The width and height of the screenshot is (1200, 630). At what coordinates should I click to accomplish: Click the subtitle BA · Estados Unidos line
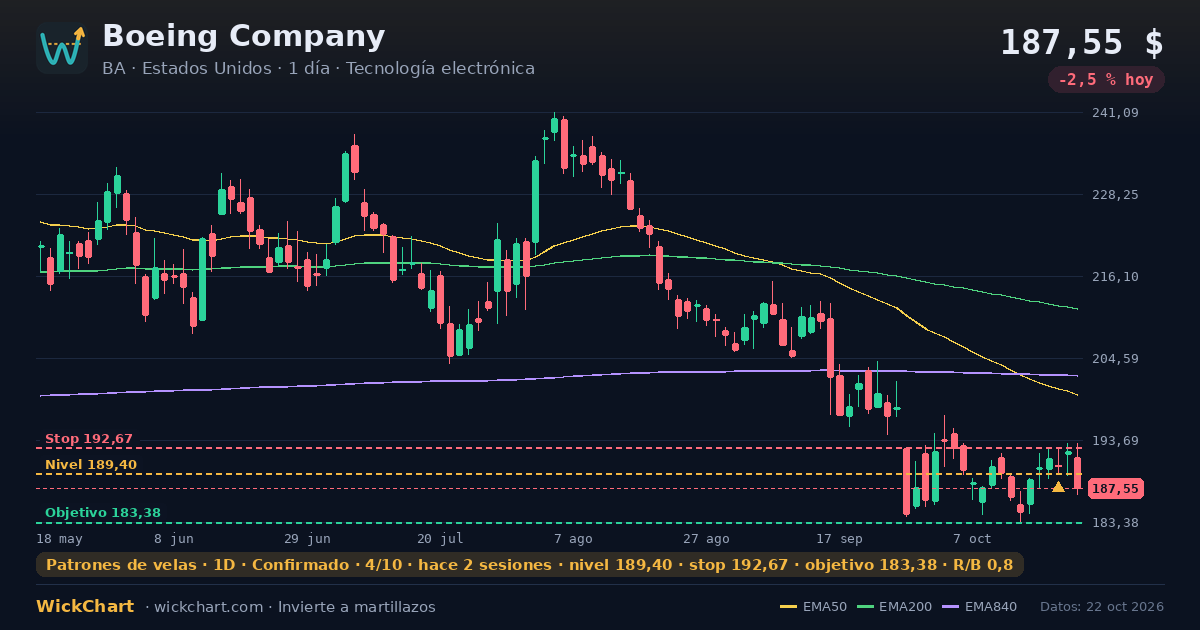318,68
